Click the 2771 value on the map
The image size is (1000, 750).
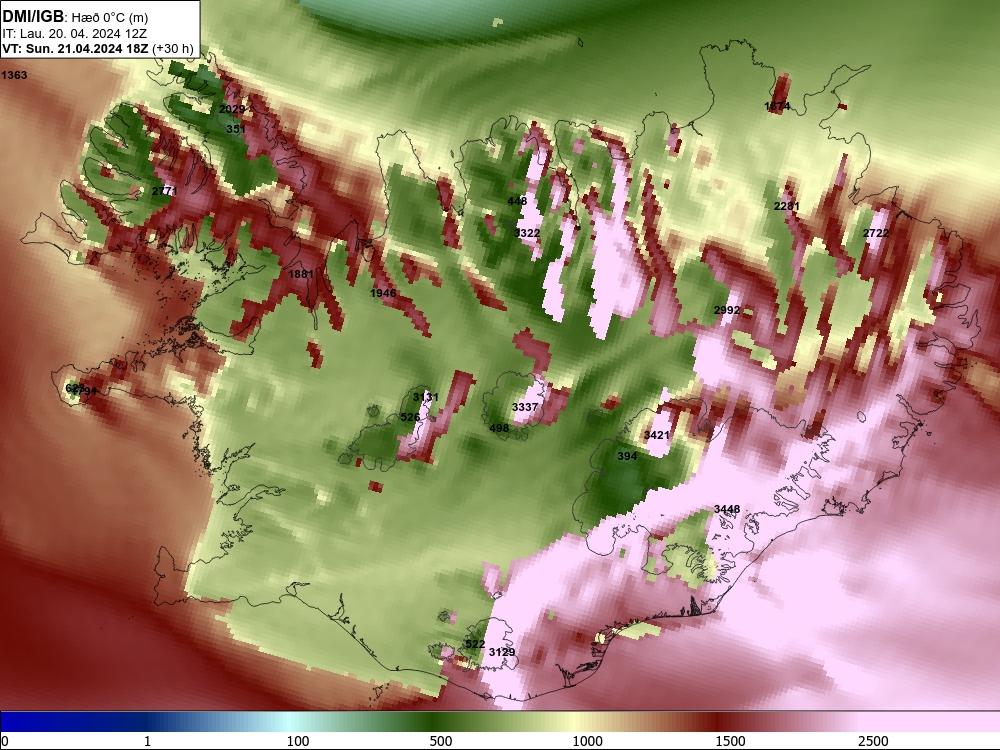[165, 191]
